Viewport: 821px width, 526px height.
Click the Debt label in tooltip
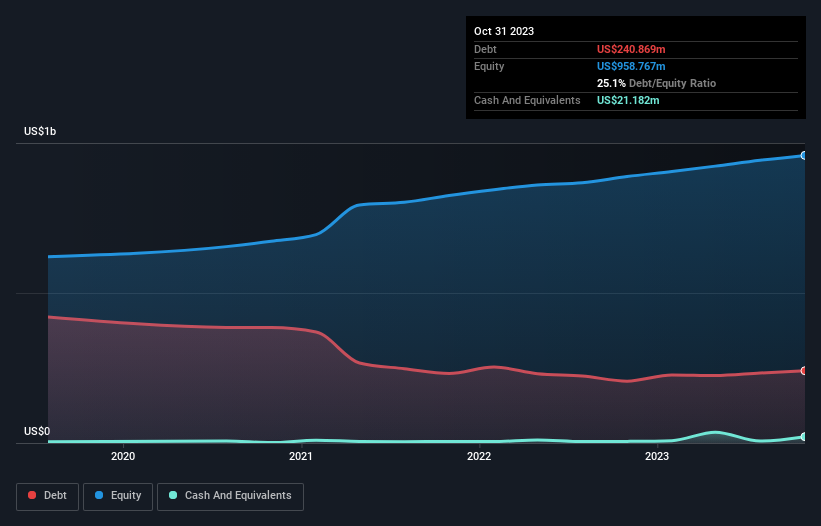point(485,49)
